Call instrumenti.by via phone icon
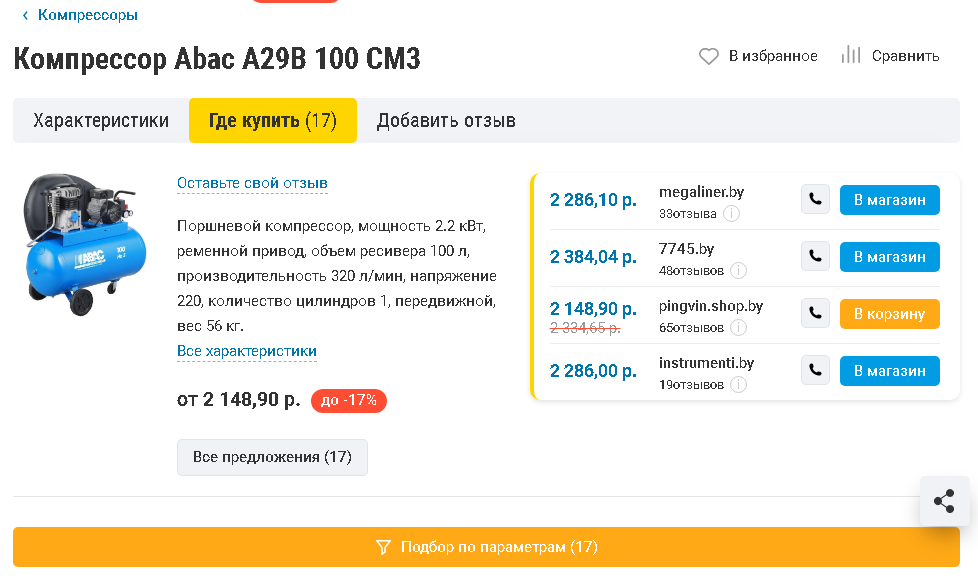 [815, 371]
